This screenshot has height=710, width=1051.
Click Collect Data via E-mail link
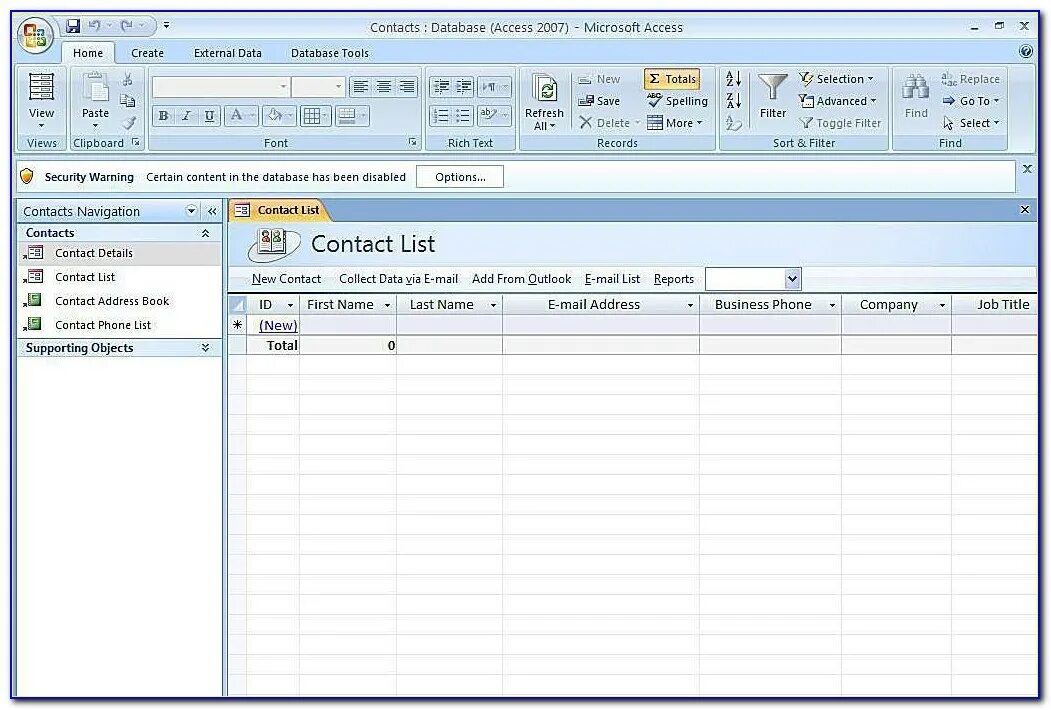pos(398,279)
